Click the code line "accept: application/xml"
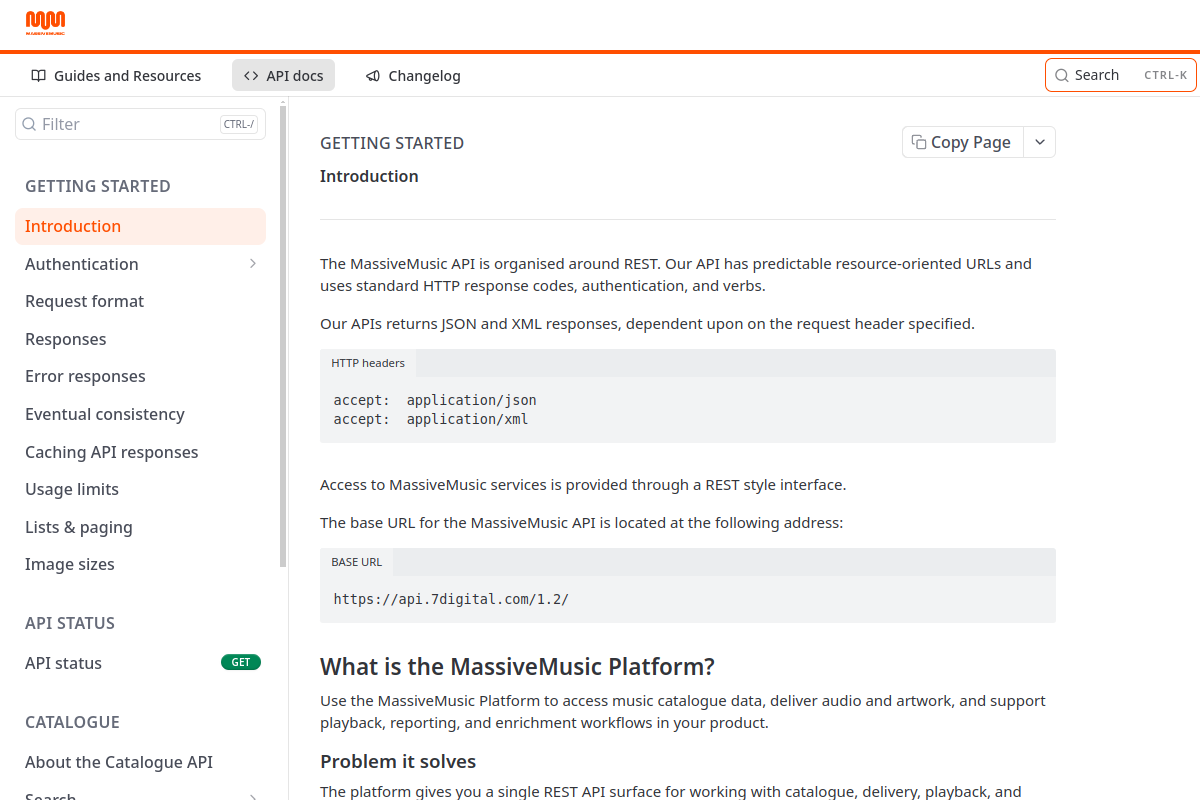The image size is (1200, 800). (431, 419)
